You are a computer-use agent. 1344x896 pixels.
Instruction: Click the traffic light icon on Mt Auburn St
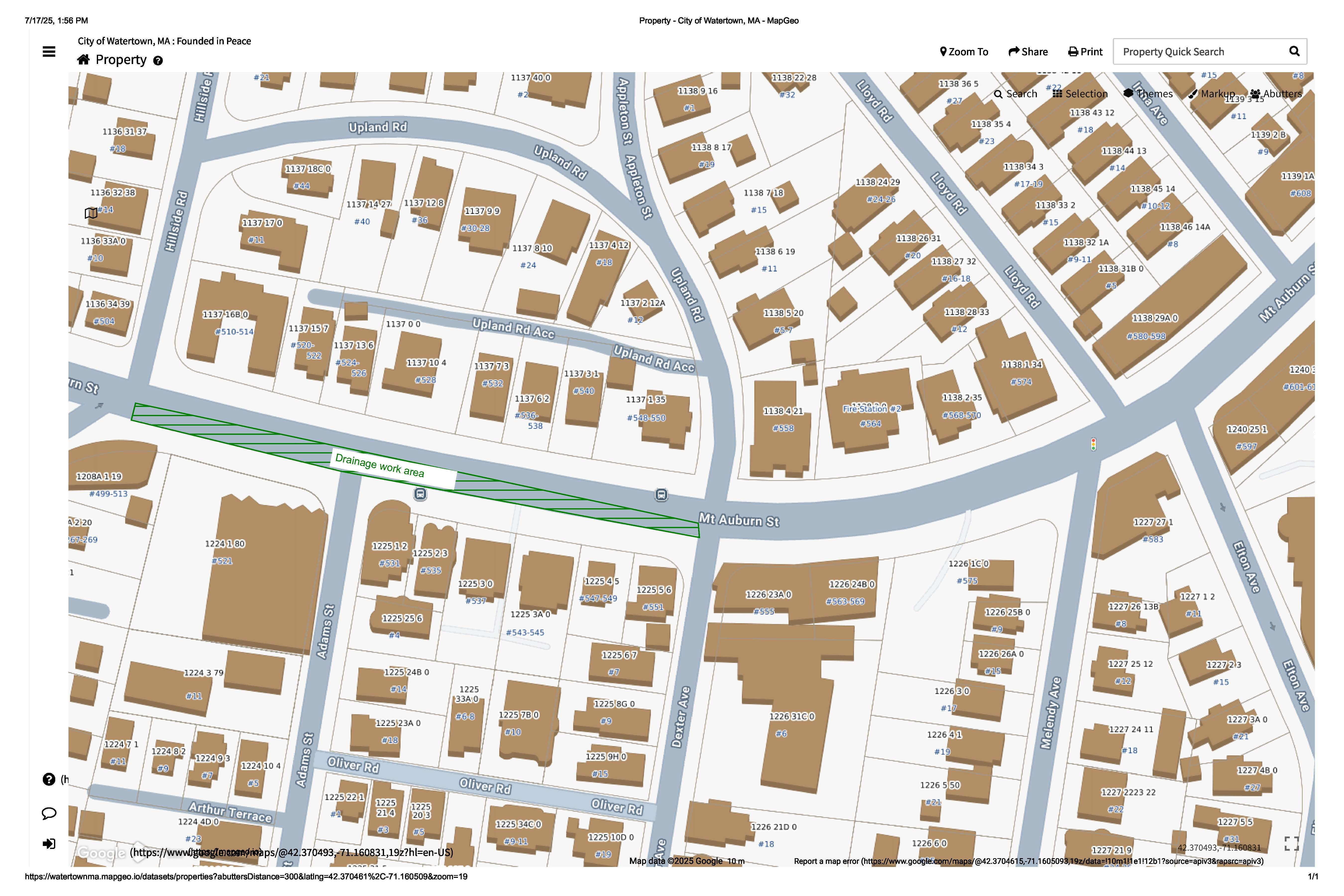click(1093, 444)
